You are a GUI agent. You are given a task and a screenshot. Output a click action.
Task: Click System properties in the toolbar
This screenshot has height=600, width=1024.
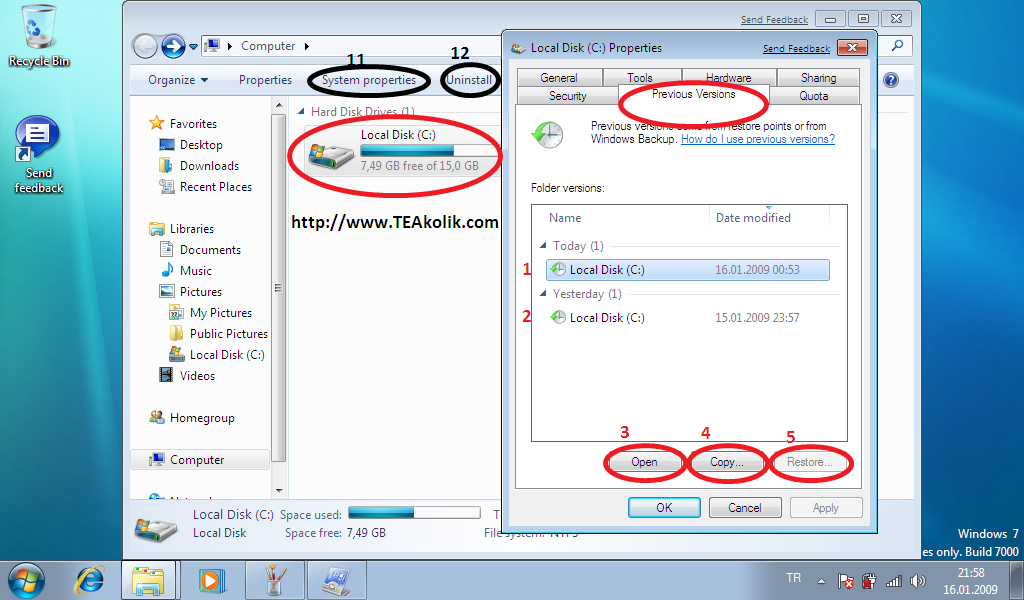[x=369, y=80]
